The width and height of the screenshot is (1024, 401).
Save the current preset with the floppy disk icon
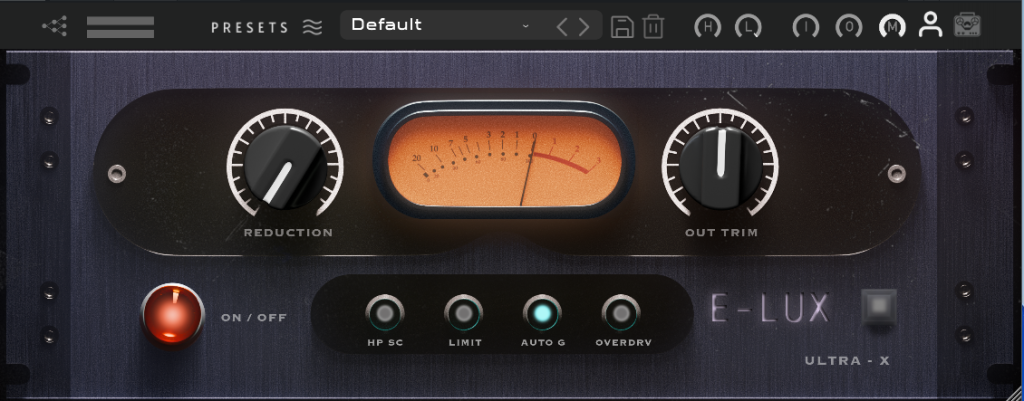point(622,27)
